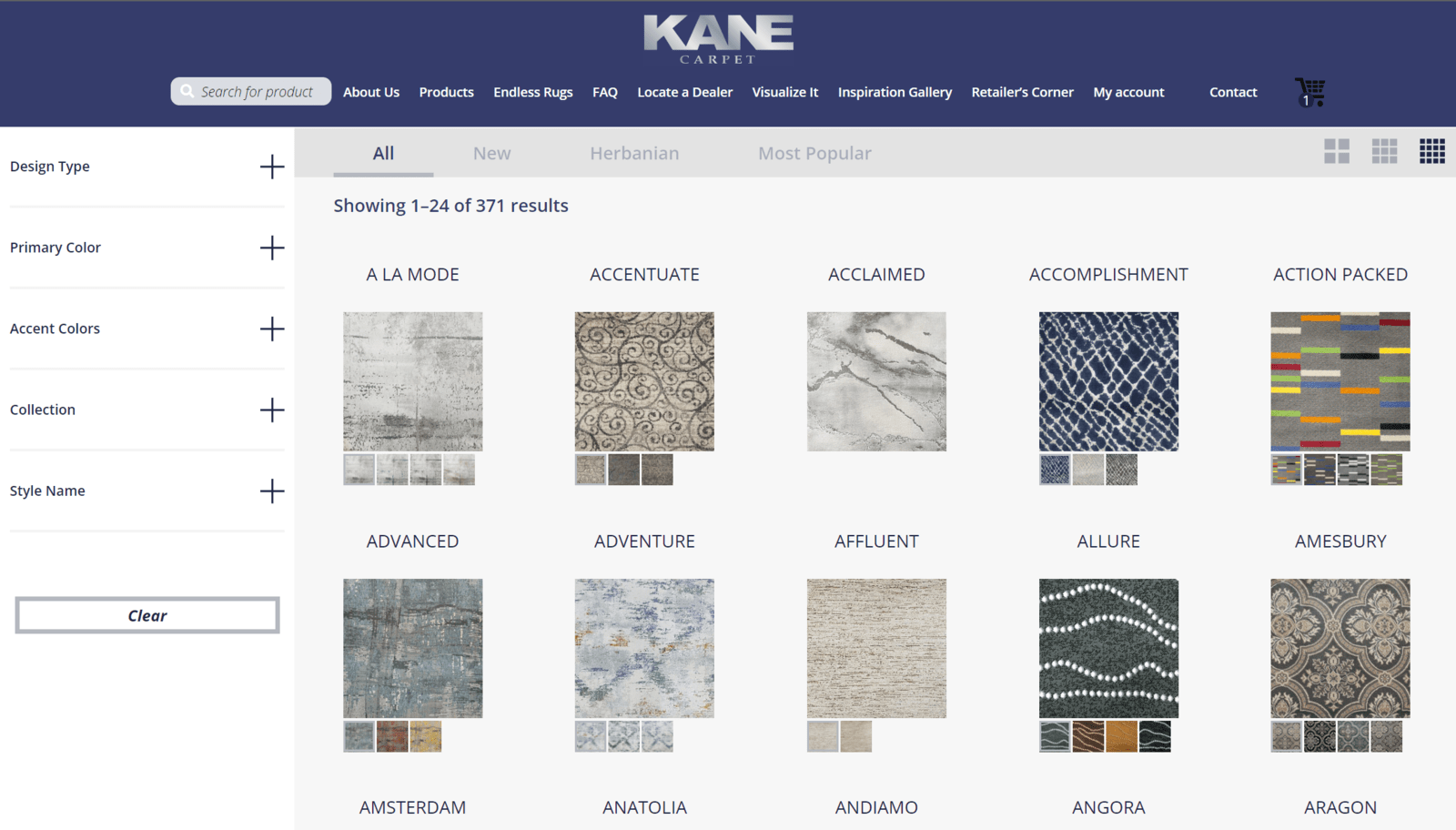Click the magnifier icon in search box
The width and height of the screenshot is (1456, 830).
point(187,91)
